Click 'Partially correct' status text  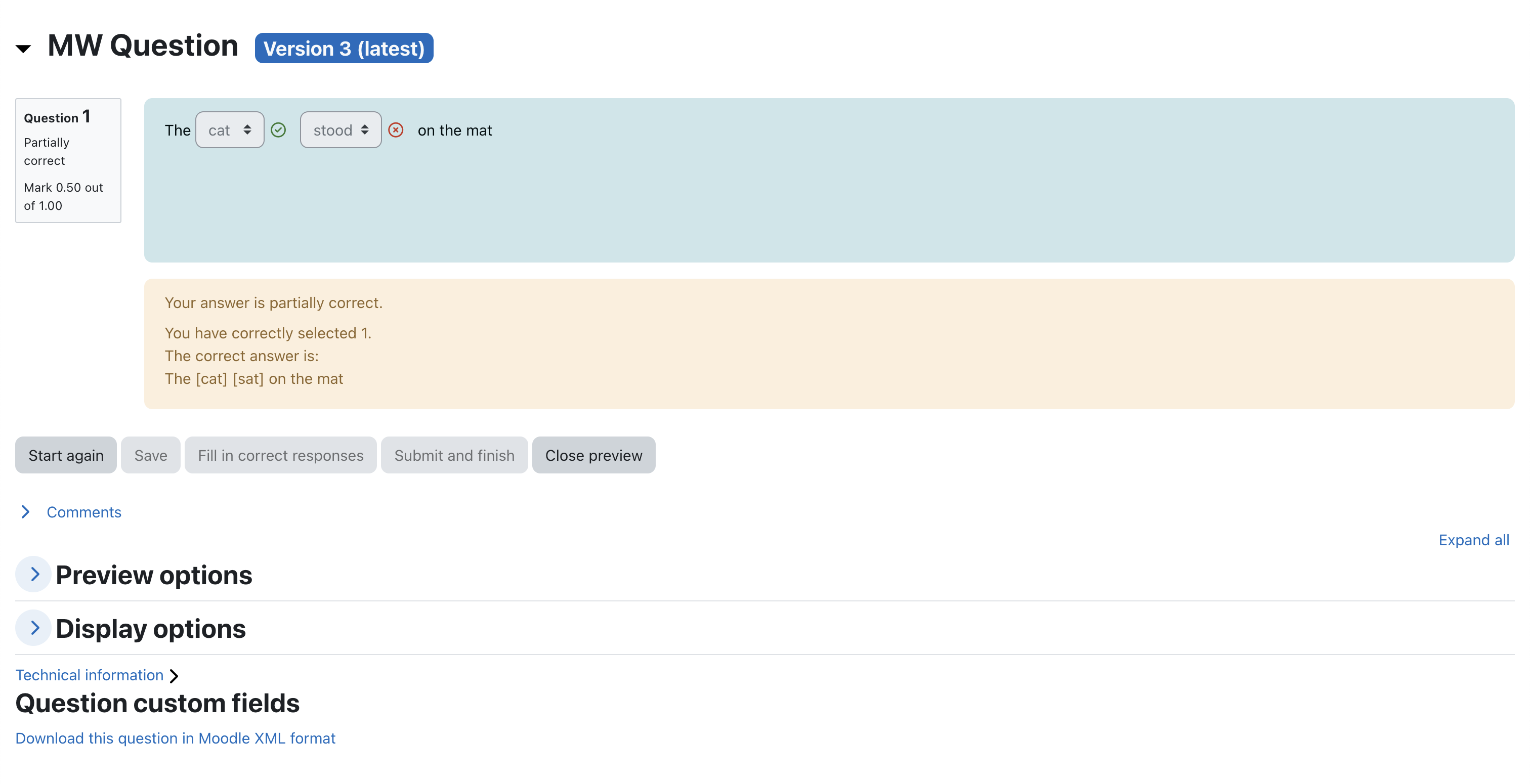point(47,151)
